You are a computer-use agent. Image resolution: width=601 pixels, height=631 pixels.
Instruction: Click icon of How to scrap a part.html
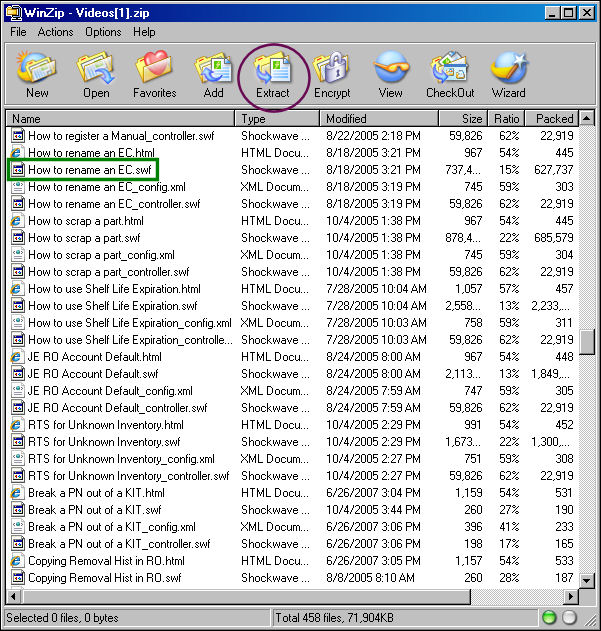point(17,221)
